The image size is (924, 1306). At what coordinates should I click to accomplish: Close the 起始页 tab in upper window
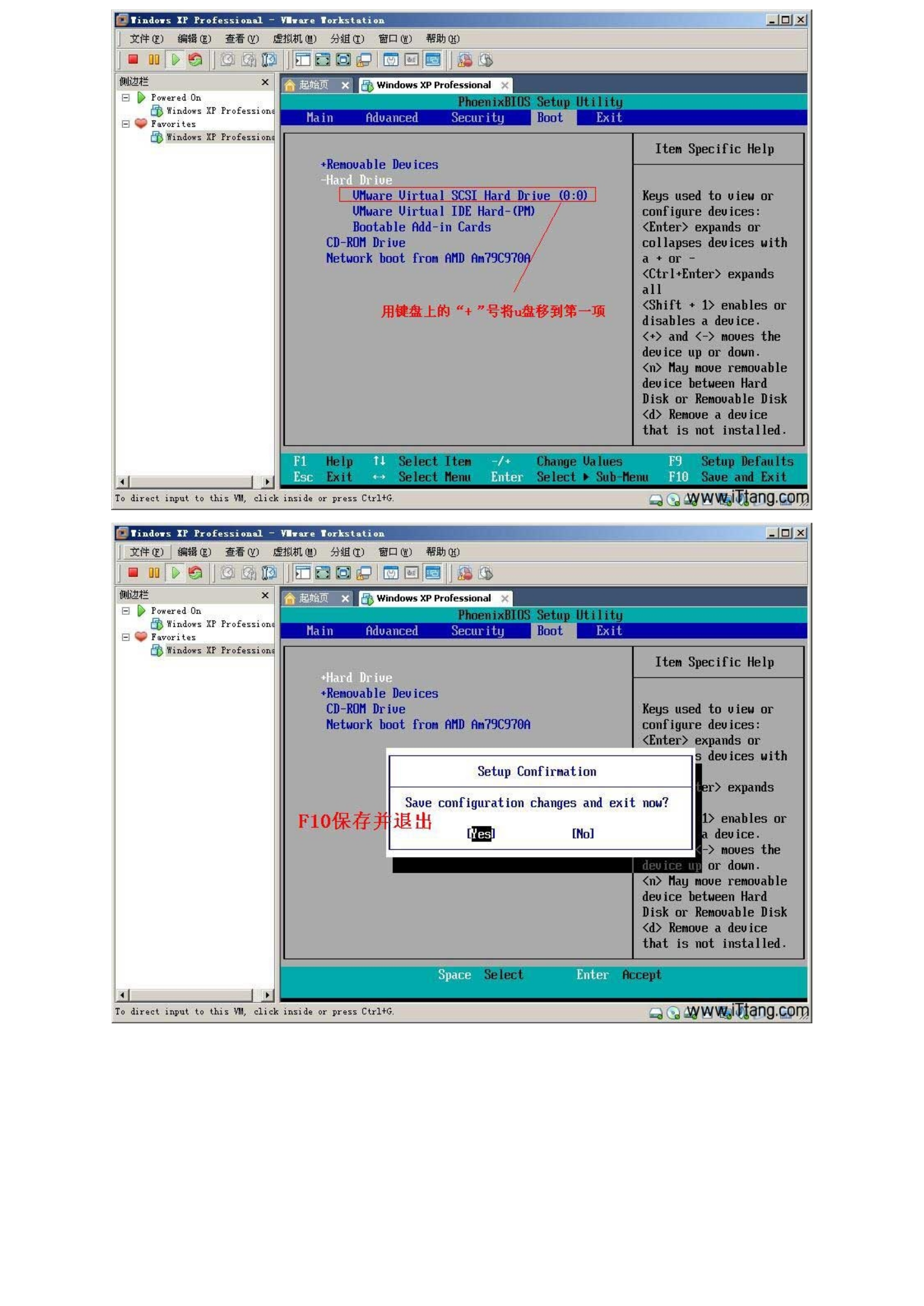tap(345, 85)
